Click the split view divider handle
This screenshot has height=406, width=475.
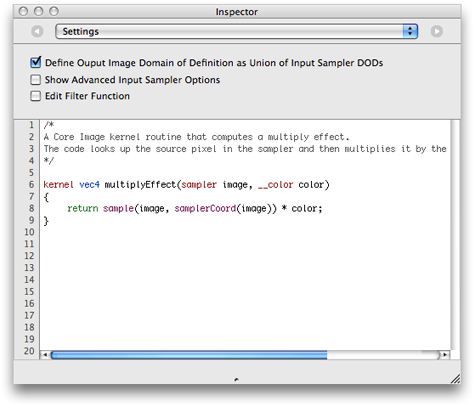(x=236, y=379)
